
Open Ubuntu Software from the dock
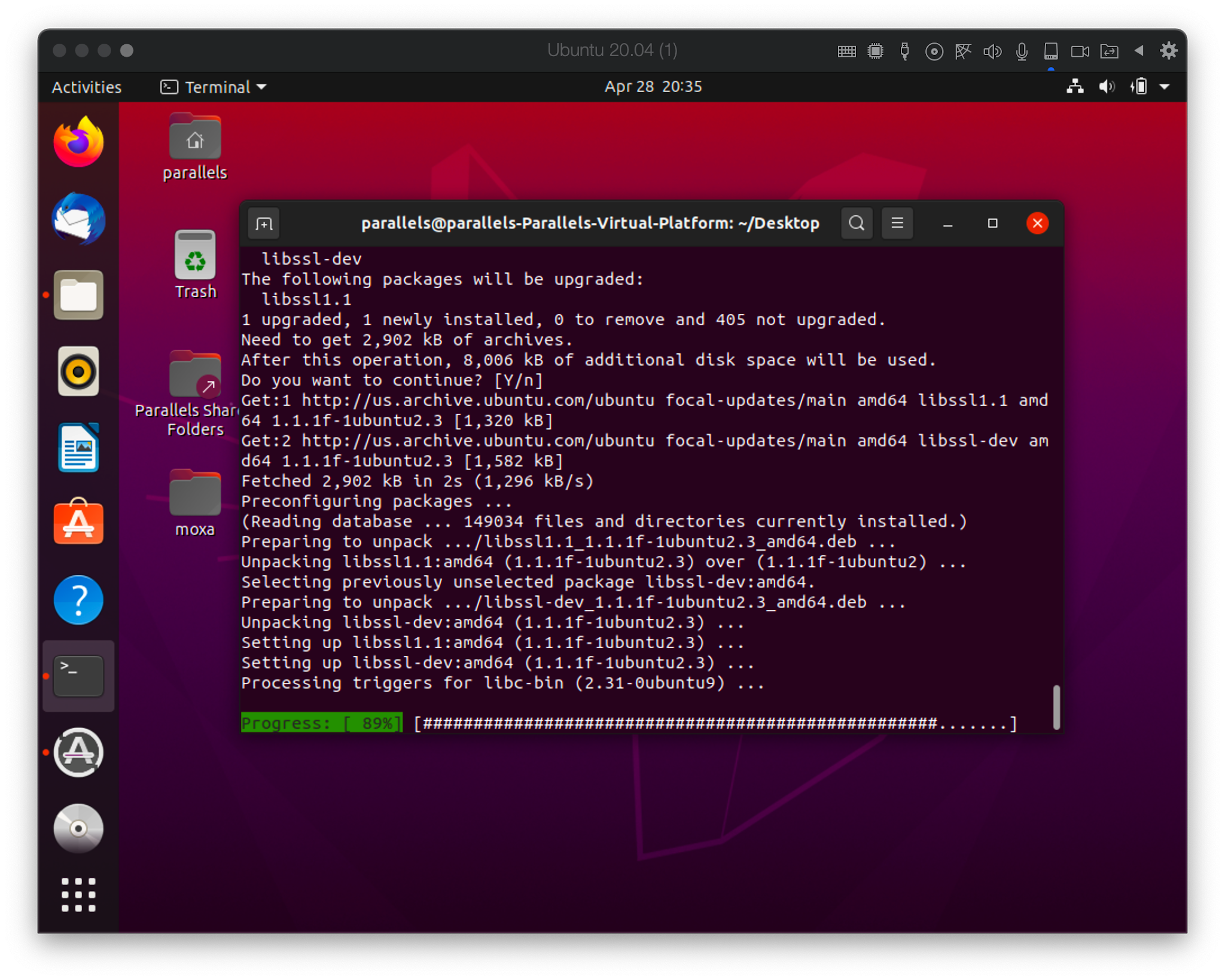click(x=78, y=524)
